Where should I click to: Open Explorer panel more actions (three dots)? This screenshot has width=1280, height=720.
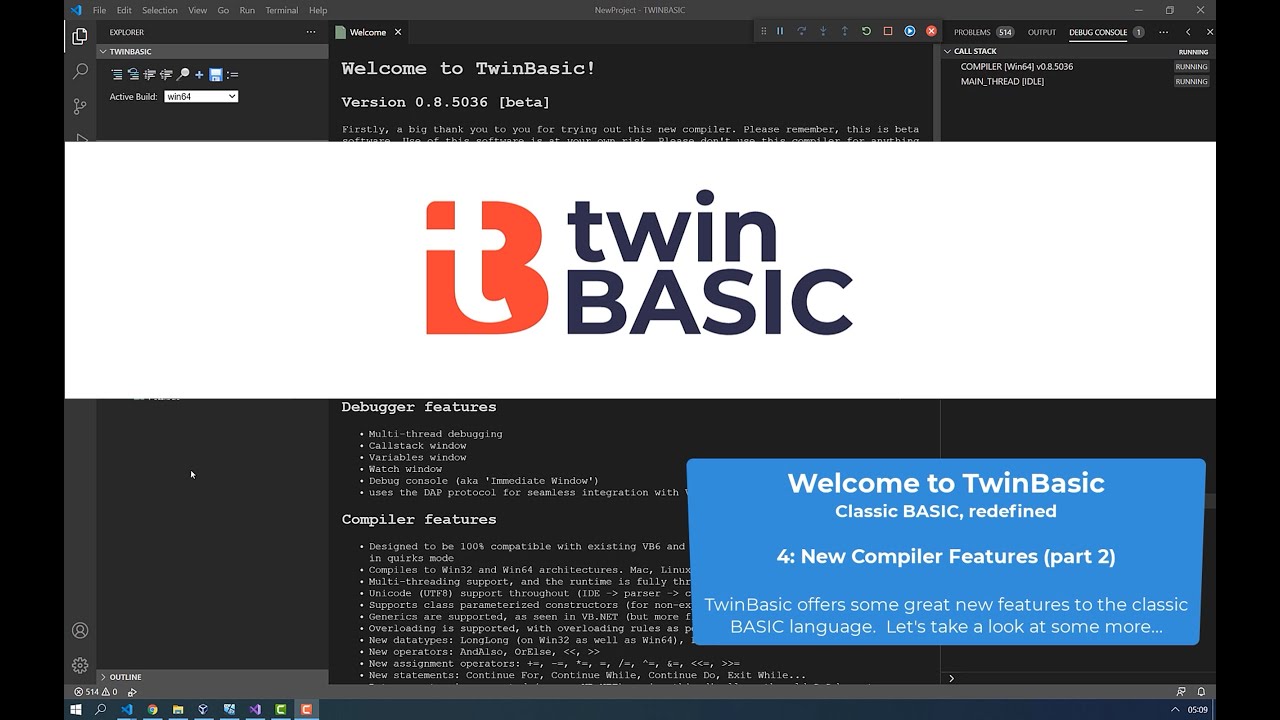point(311,32)
